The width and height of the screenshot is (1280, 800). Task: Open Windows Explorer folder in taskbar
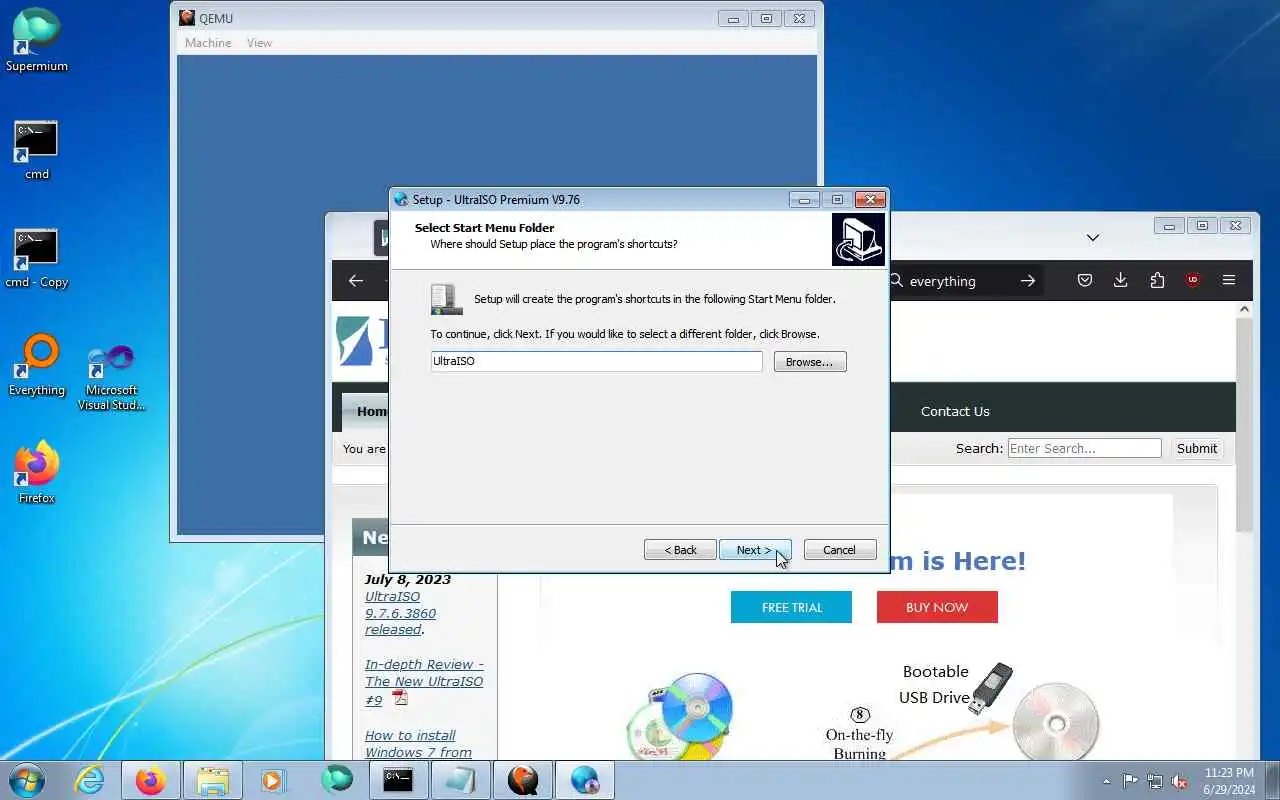[213, 780]
